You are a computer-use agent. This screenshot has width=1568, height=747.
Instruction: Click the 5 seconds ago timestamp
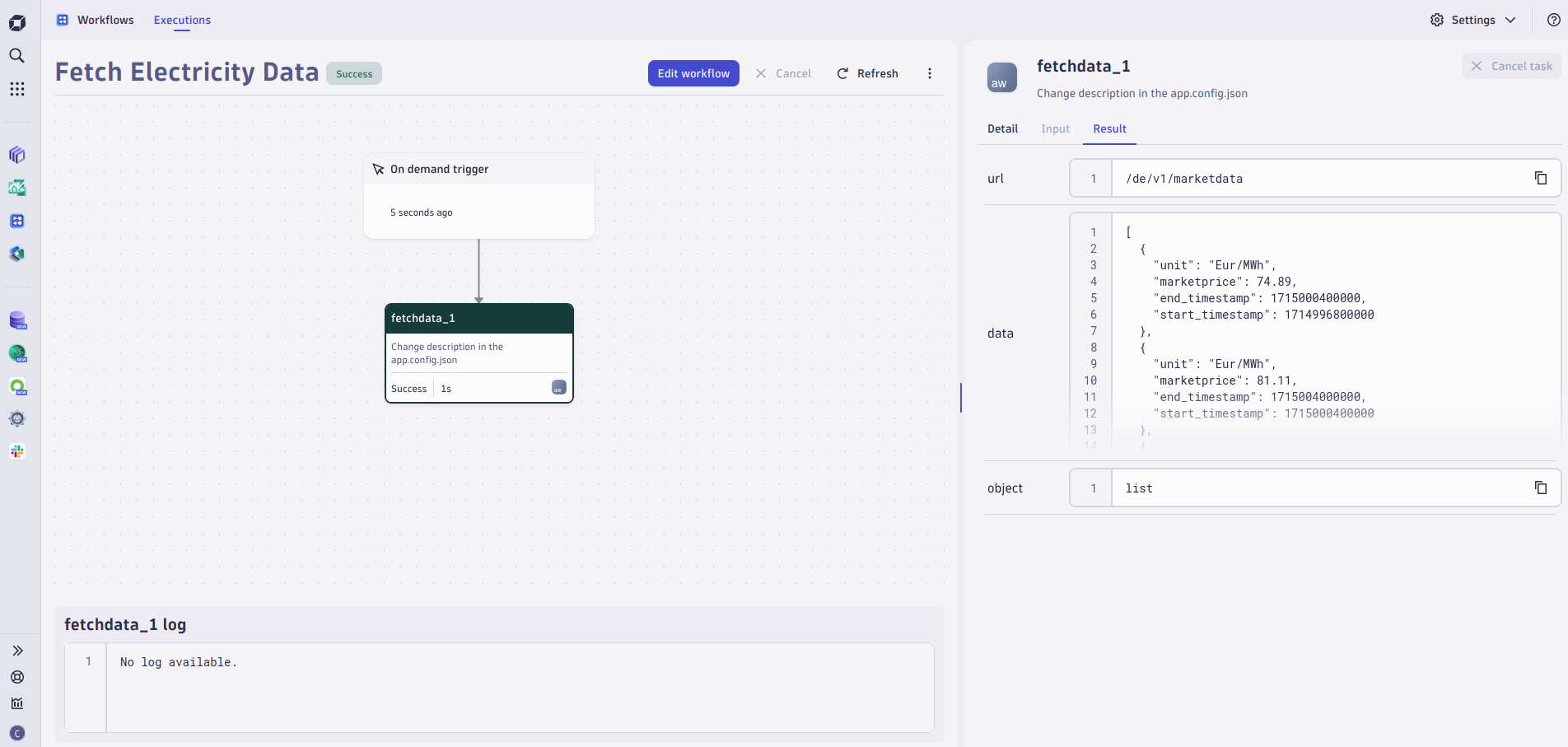(422, 212)
